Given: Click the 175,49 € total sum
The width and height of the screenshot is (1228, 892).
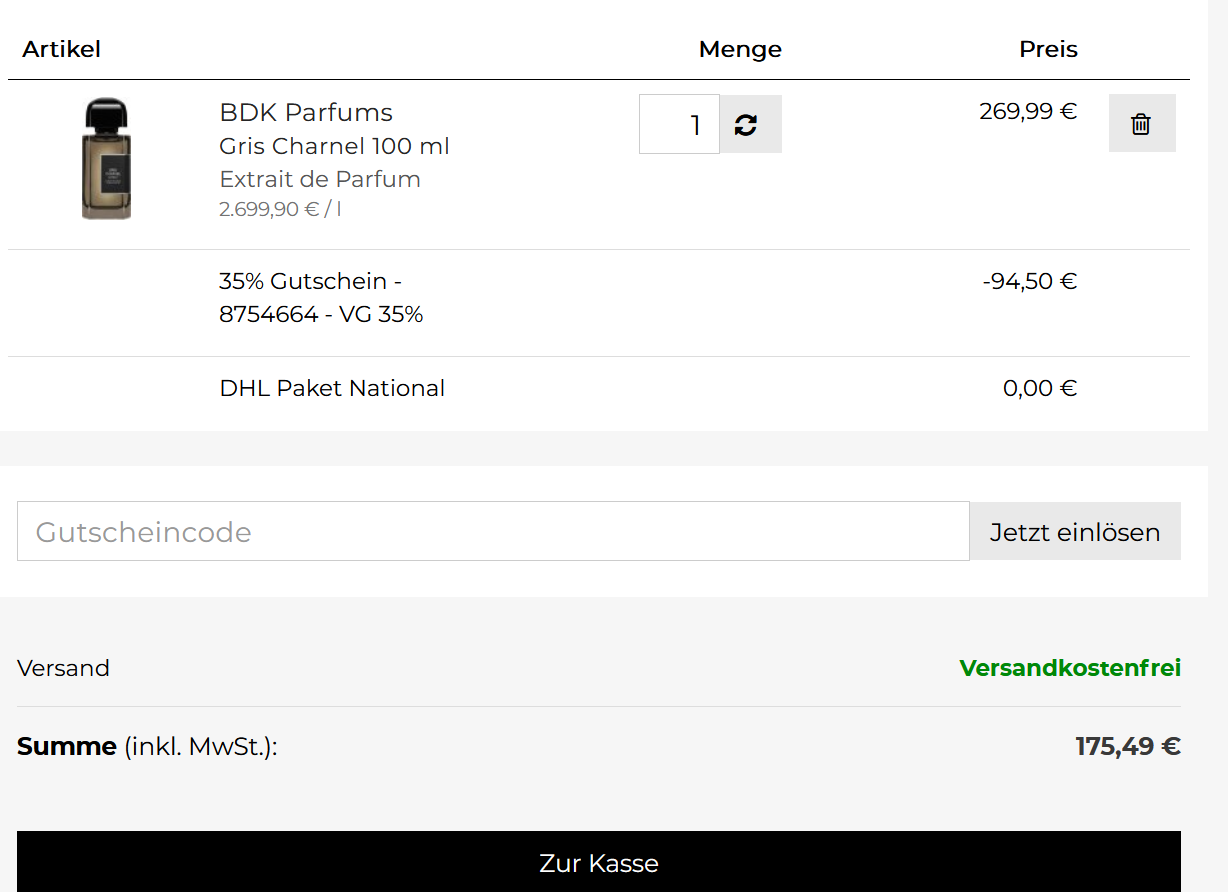Looking at the screenshot, I should coord(1128,746).
